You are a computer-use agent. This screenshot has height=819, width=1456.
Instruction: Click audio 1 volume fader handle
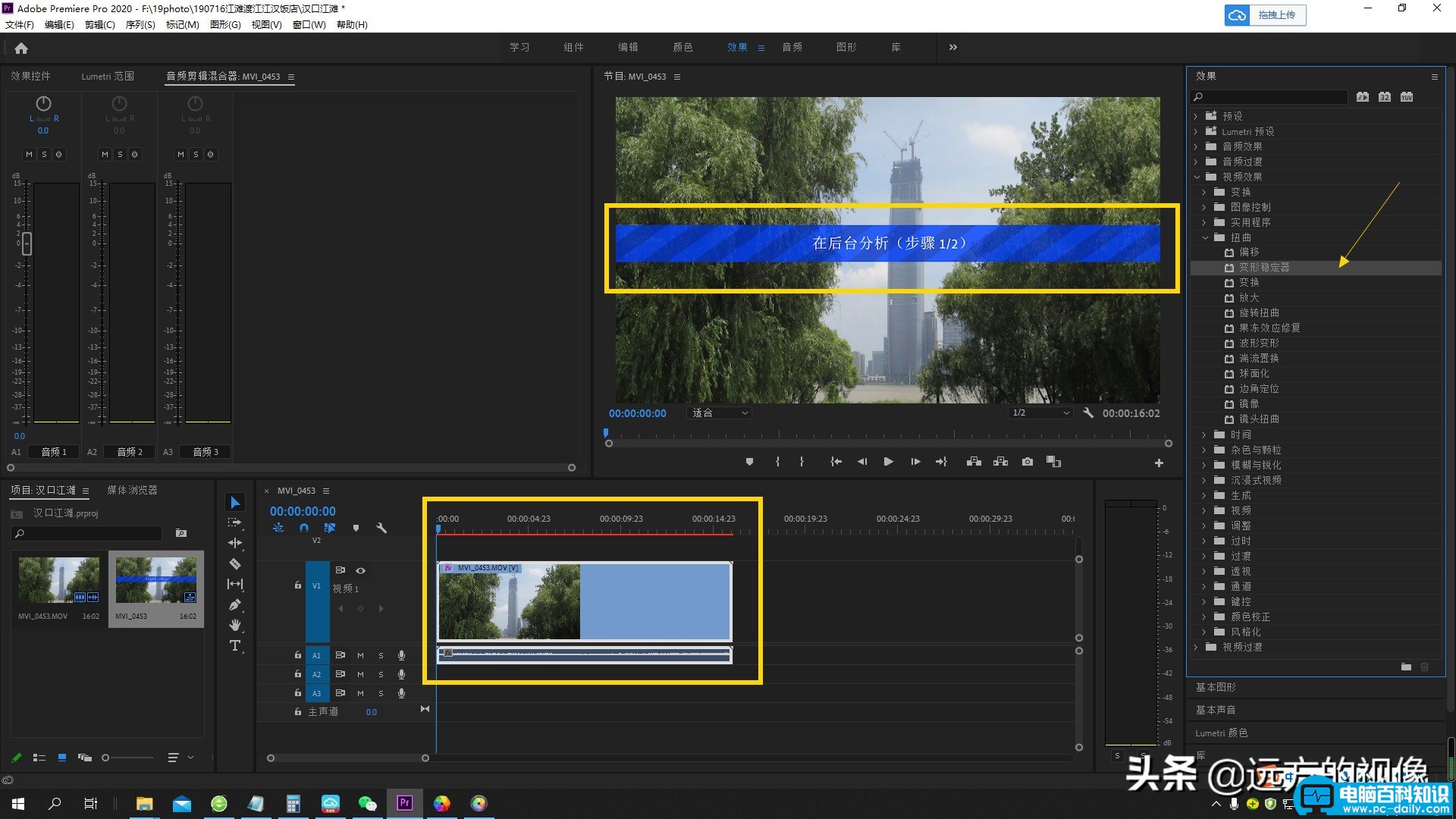[27, 243]
